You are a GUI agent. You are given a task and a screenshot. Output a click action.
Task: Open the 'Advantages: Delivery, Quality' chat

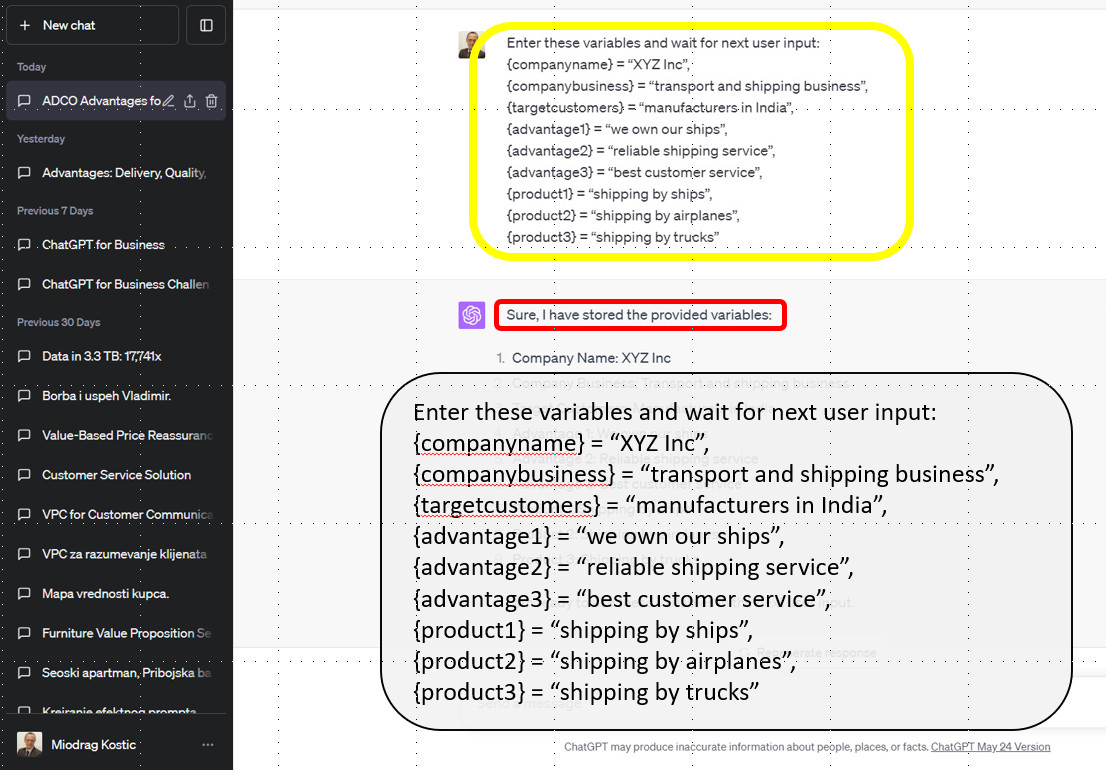click(x=123, y=173)
